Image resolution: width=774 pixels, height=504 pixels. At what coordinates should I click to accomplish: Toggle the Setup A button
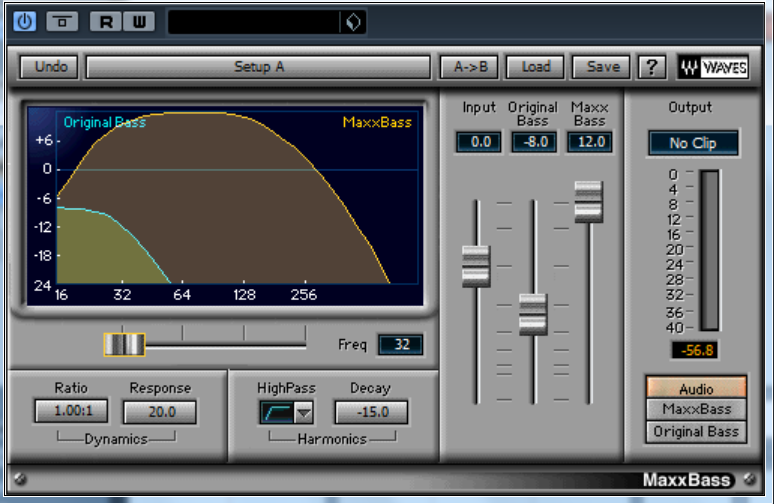tap(259, 67)
